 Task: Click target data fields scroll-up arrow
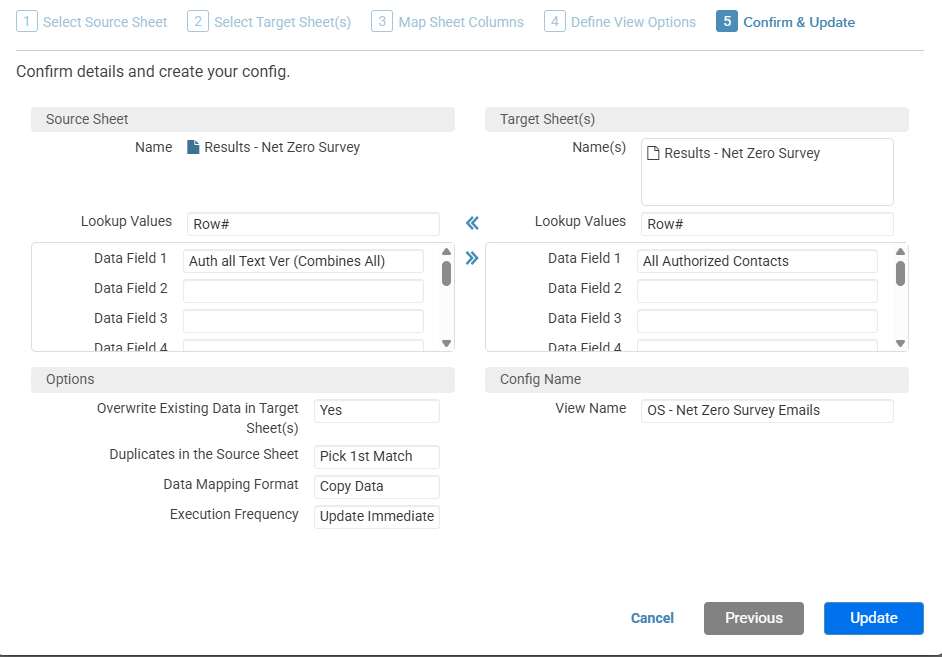pos(900,252)
